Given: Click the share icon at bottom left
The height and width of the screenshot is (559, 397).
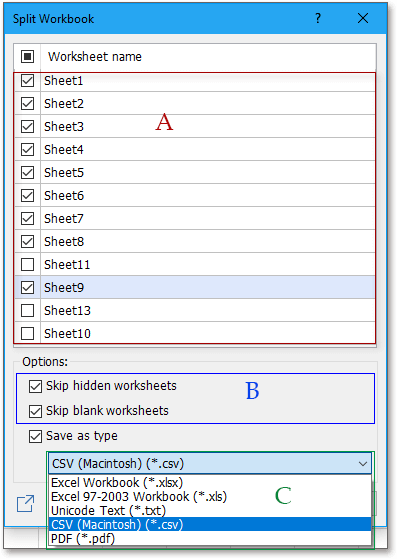Looking at the screenshot, I should tap(25, 503).
